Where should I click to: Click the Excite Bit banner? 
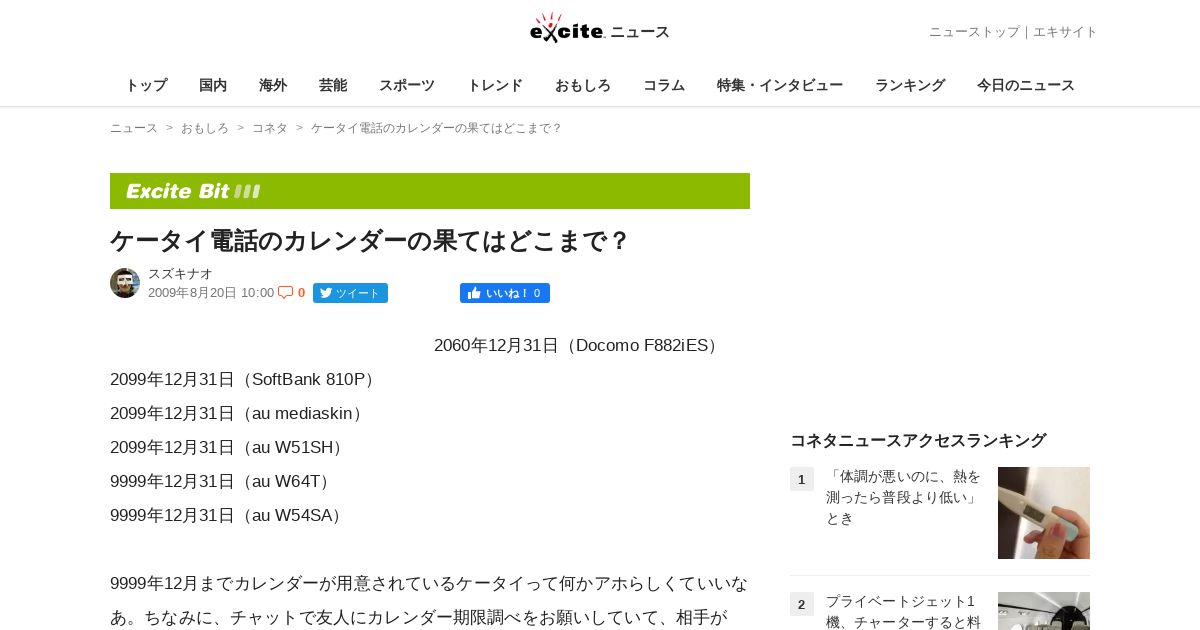click(x=430, y=191)
